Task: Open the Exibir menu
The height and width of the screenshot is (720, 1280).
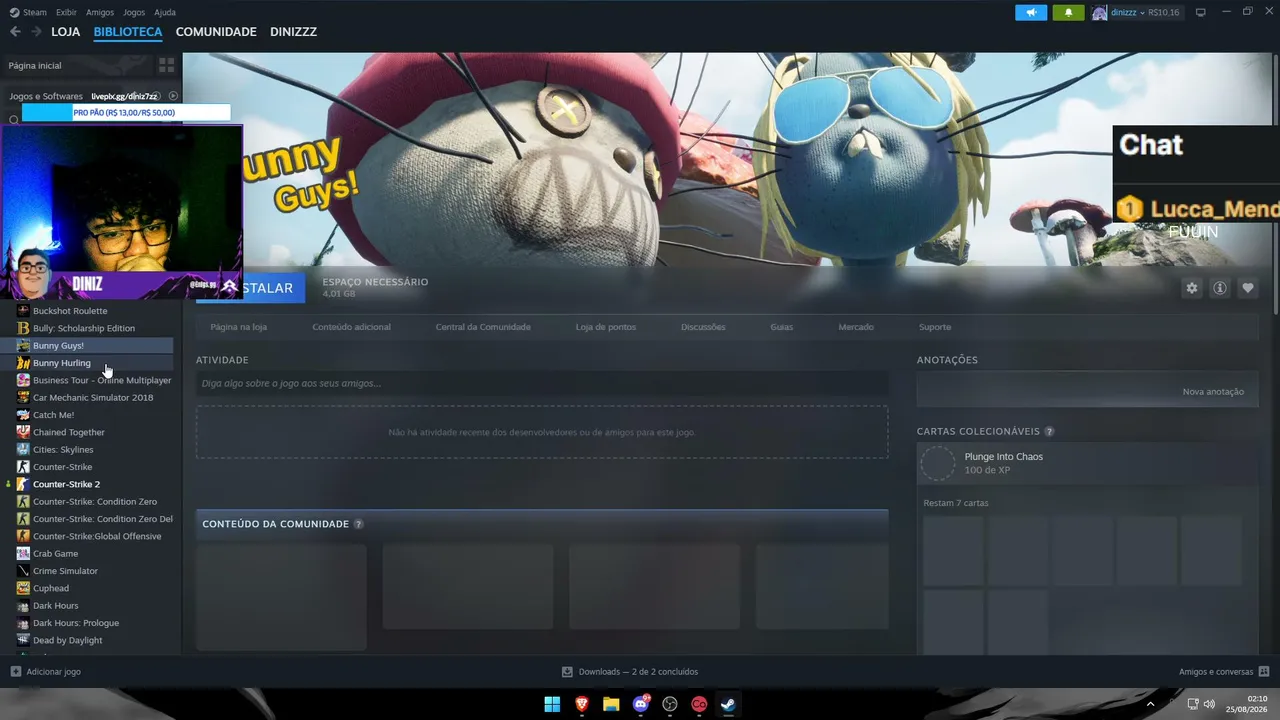Action: click(66, 12)
